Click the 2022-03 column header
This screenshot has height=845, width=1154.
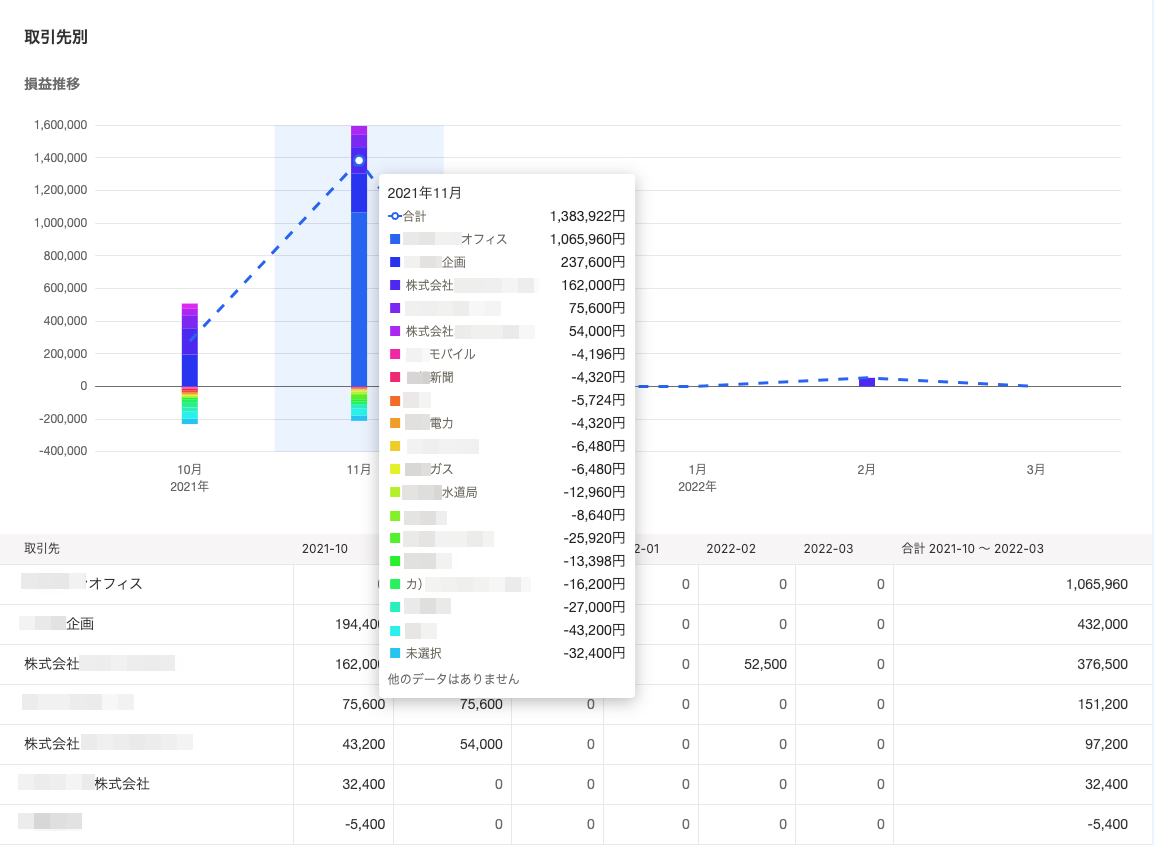pos(829,548)
